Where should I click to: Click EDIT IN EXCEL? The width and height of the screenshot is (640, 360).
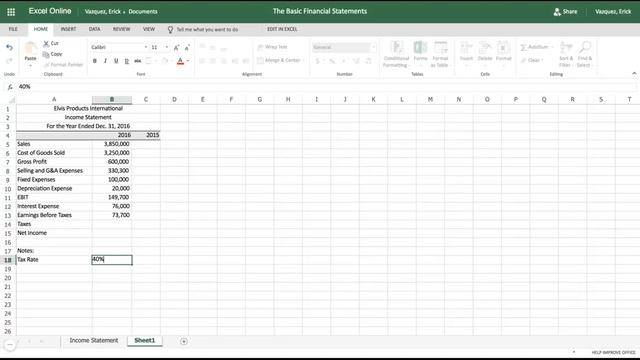coord(282,29)
